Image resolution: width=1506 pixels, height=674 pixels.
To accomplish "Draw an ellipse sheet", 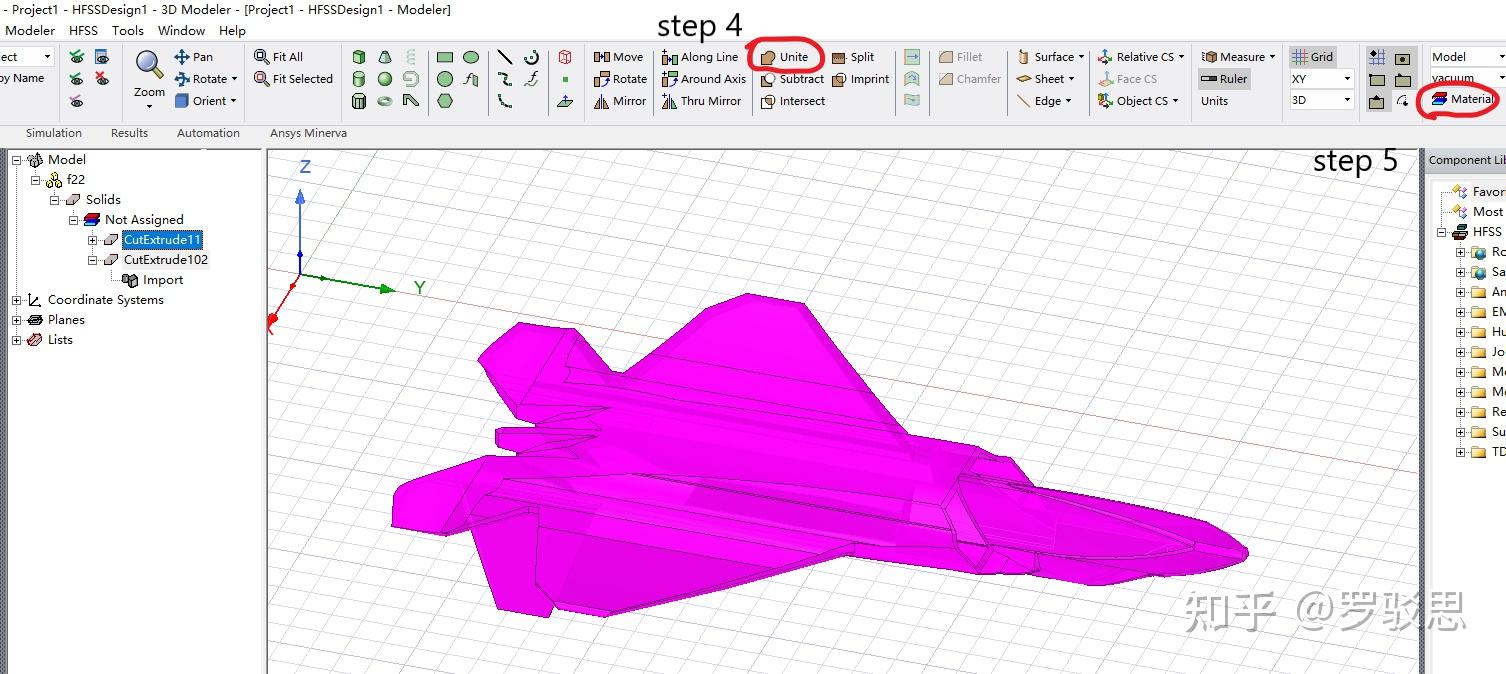I will point(471,57).
